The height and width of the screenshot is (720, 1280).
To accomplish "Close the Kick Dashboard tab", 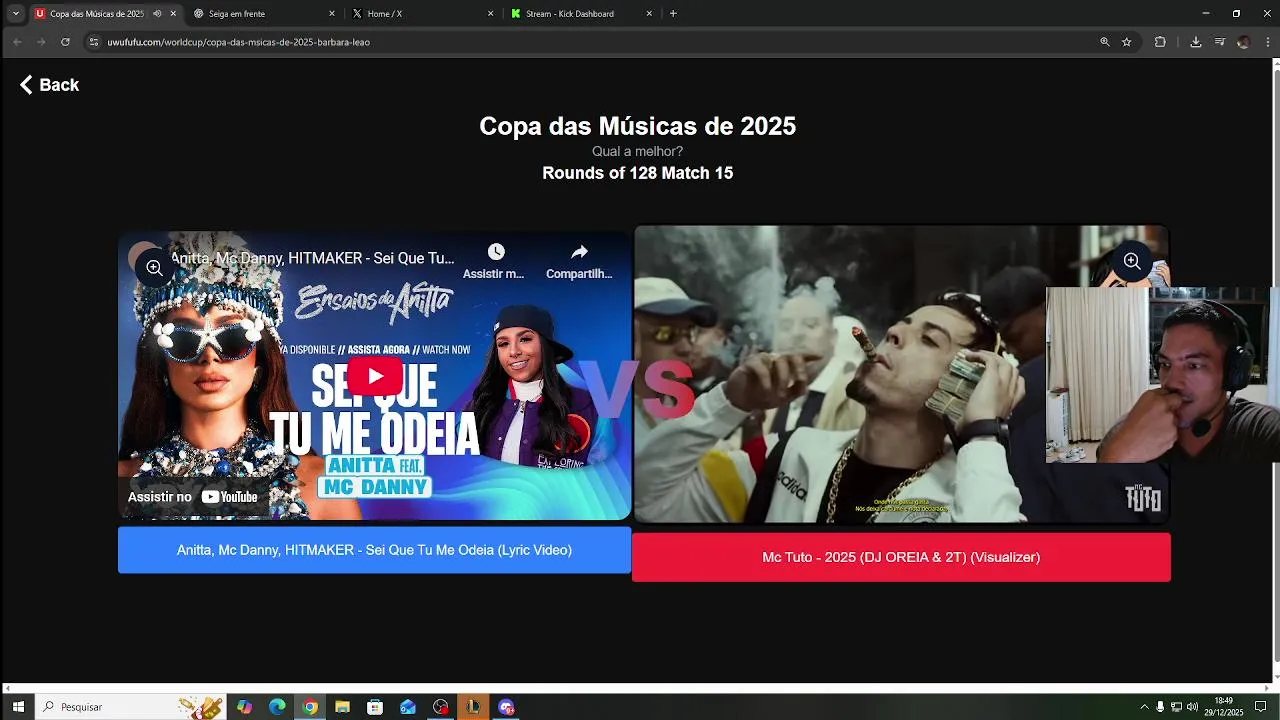I will [x=650, y=14].
